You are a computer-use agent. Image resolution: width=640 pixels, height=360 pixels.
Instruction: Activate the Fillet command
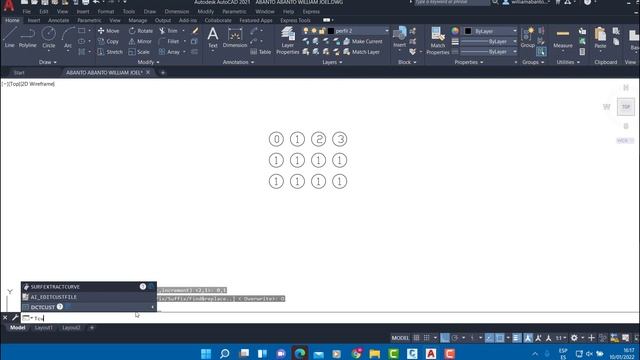pos(169,42)
